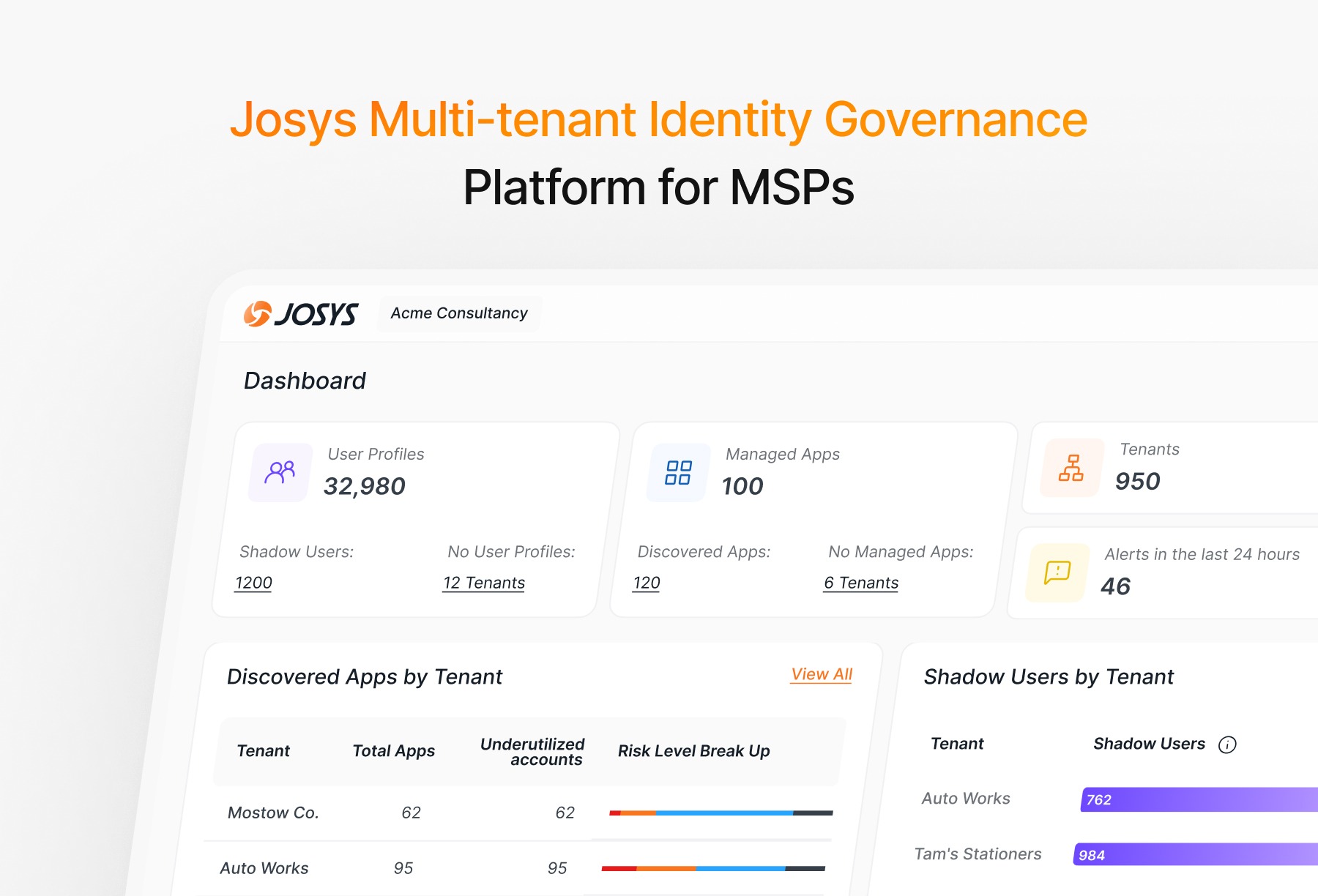This screenshot has width=1318, height=896.
Task: Click the 32,980 user profiles value
Action: (x=365, y=486)
